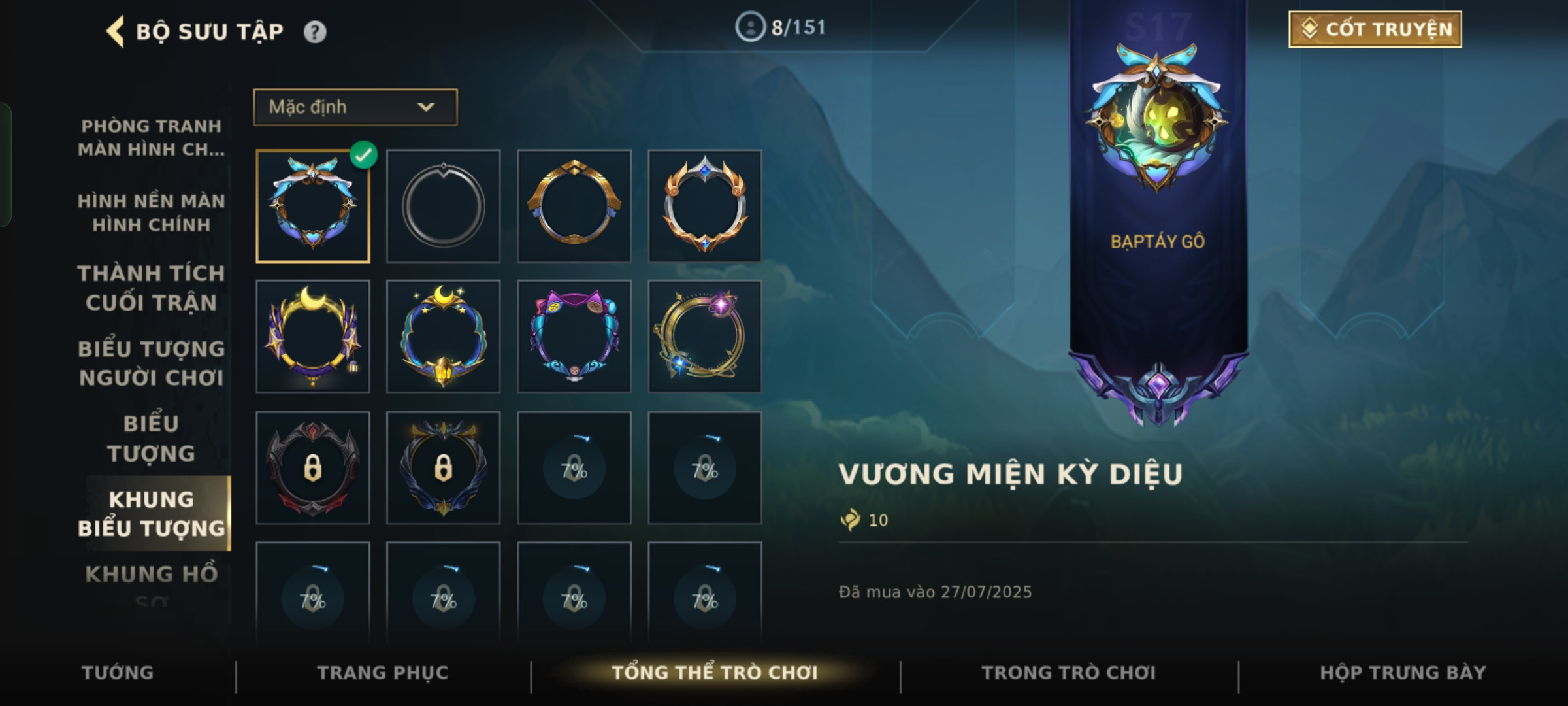This screenshot has width=1568, height=706.
Task: Select the golden crescent moon frame
Action: tap(313, 337)
